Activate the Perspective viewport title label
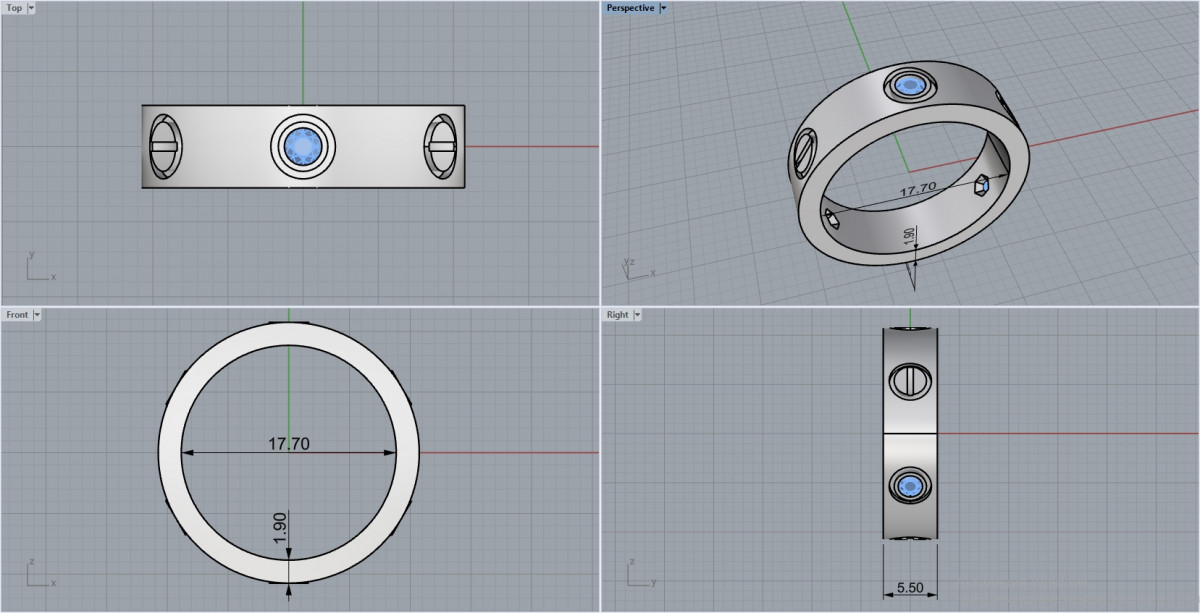1200x613 pixels. pyautogui.click(x=630, y=8)
